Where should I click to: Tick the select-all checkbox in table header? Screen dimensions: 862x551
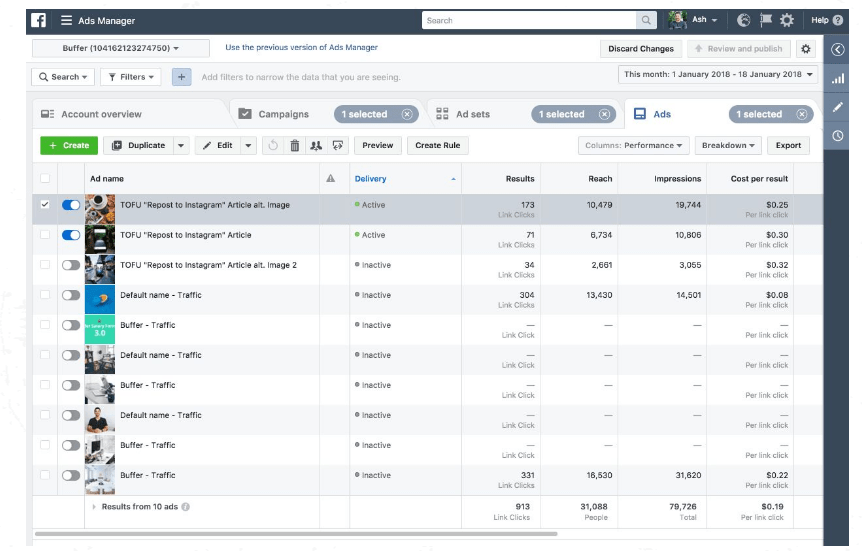[44, 179]
